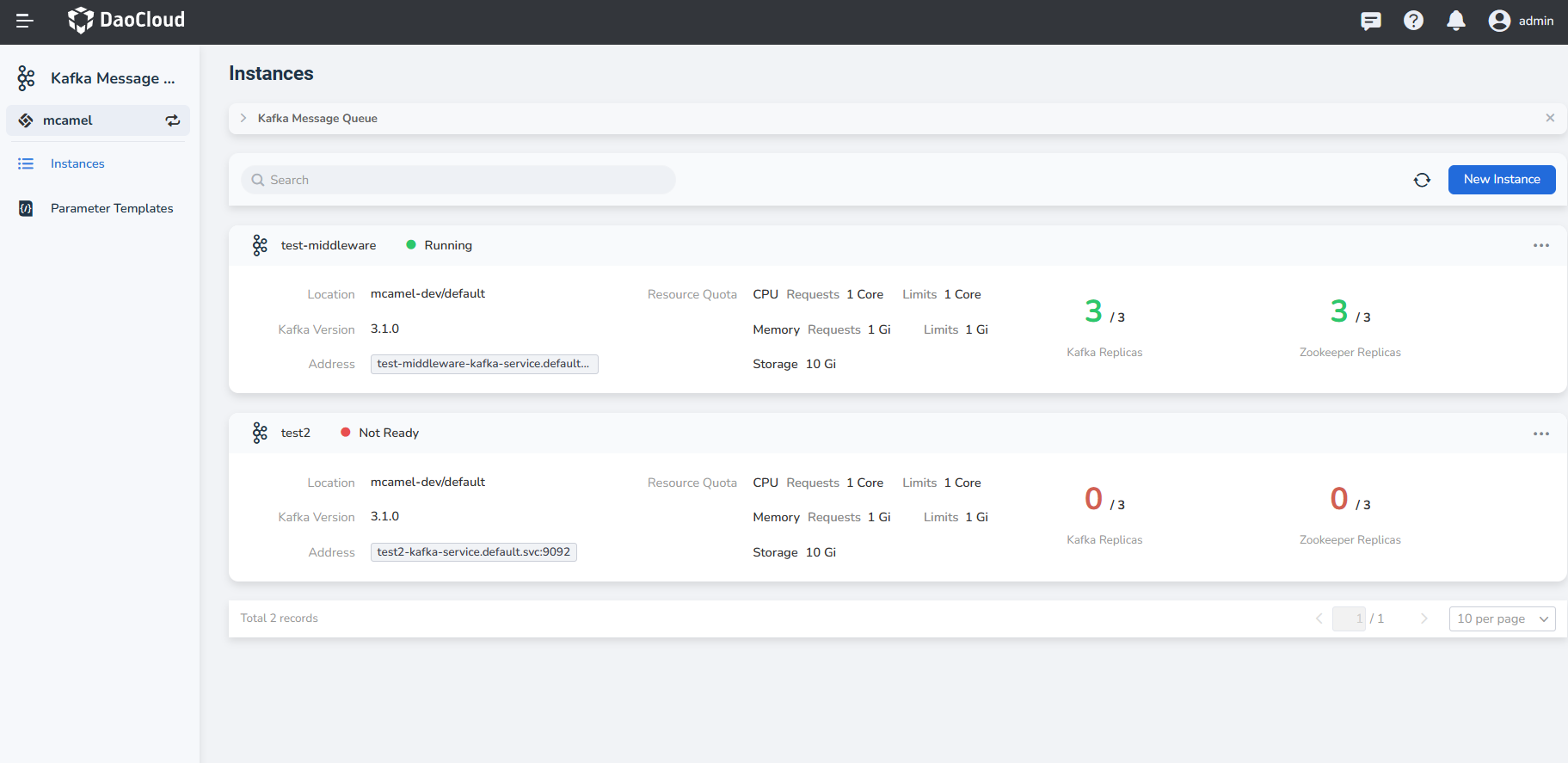
Task: Open the messages chat icon
Action: [x=1371, y=21]
